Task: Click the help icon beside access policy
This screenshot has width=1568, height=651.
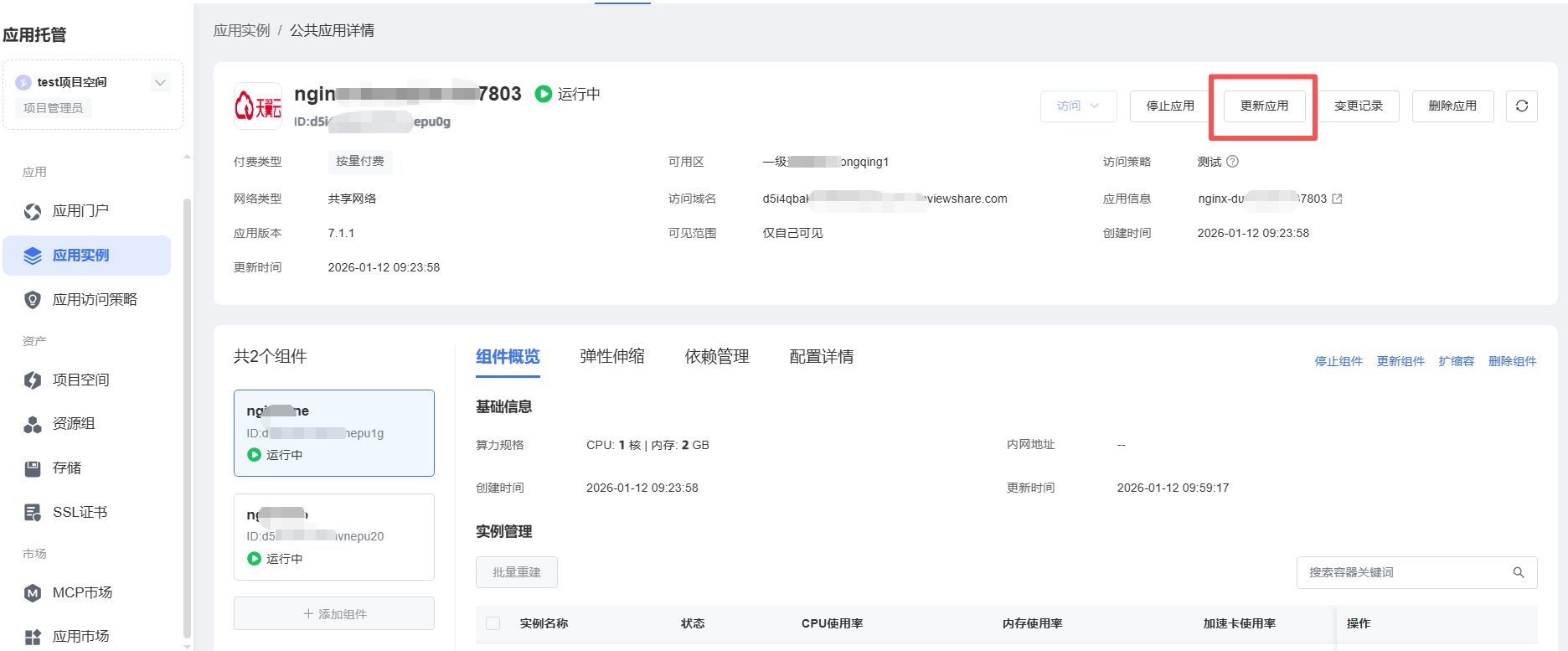Action: click(1232, 162)
